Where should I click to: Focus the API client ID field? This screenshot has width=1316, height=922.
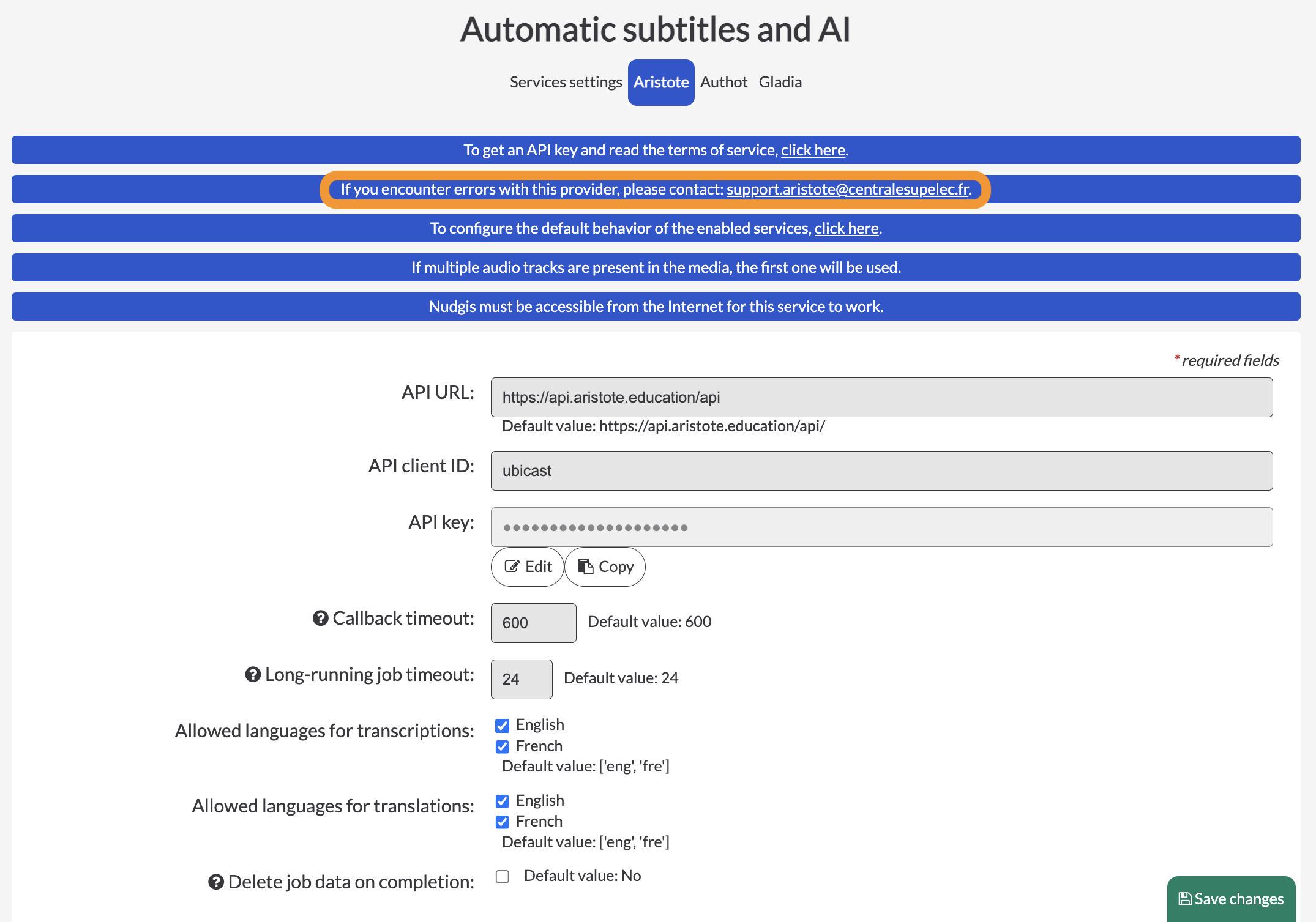click(881, 471)
